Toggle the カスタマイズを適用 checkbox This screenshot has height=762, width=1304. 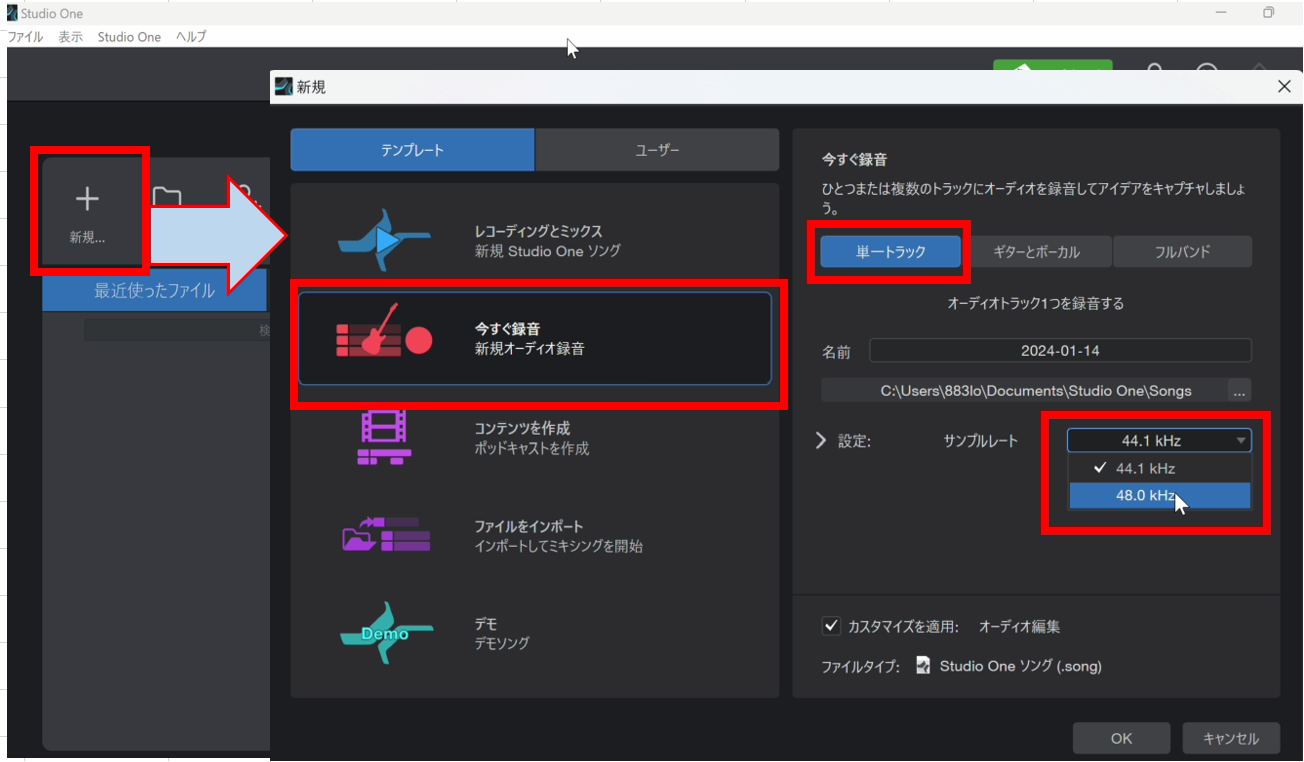pyautogui.click(x=831, y=626)
